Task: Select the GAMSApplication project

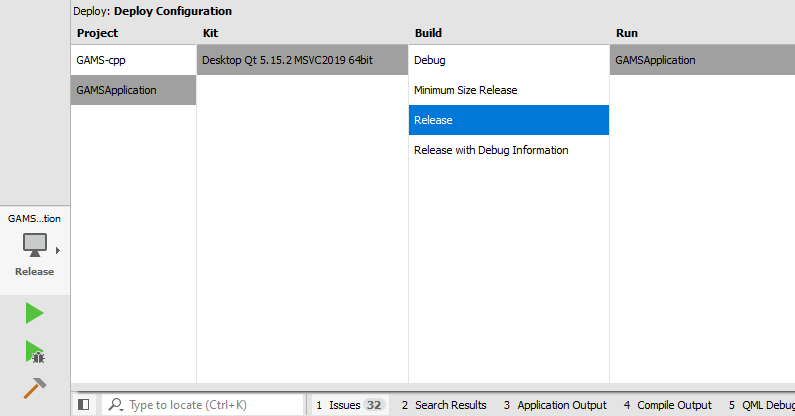Action: (116, 90)
